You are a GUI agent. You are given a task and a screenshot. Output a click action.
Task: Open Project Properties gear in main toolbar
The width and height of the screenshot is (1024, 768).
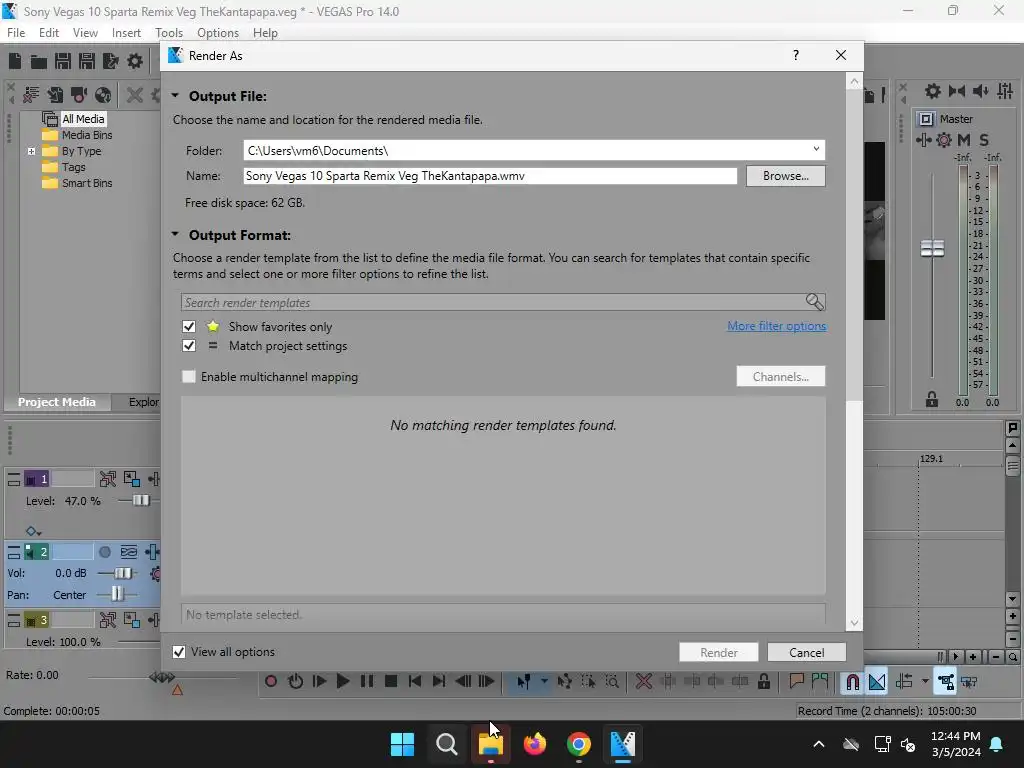tap(135, 61)
